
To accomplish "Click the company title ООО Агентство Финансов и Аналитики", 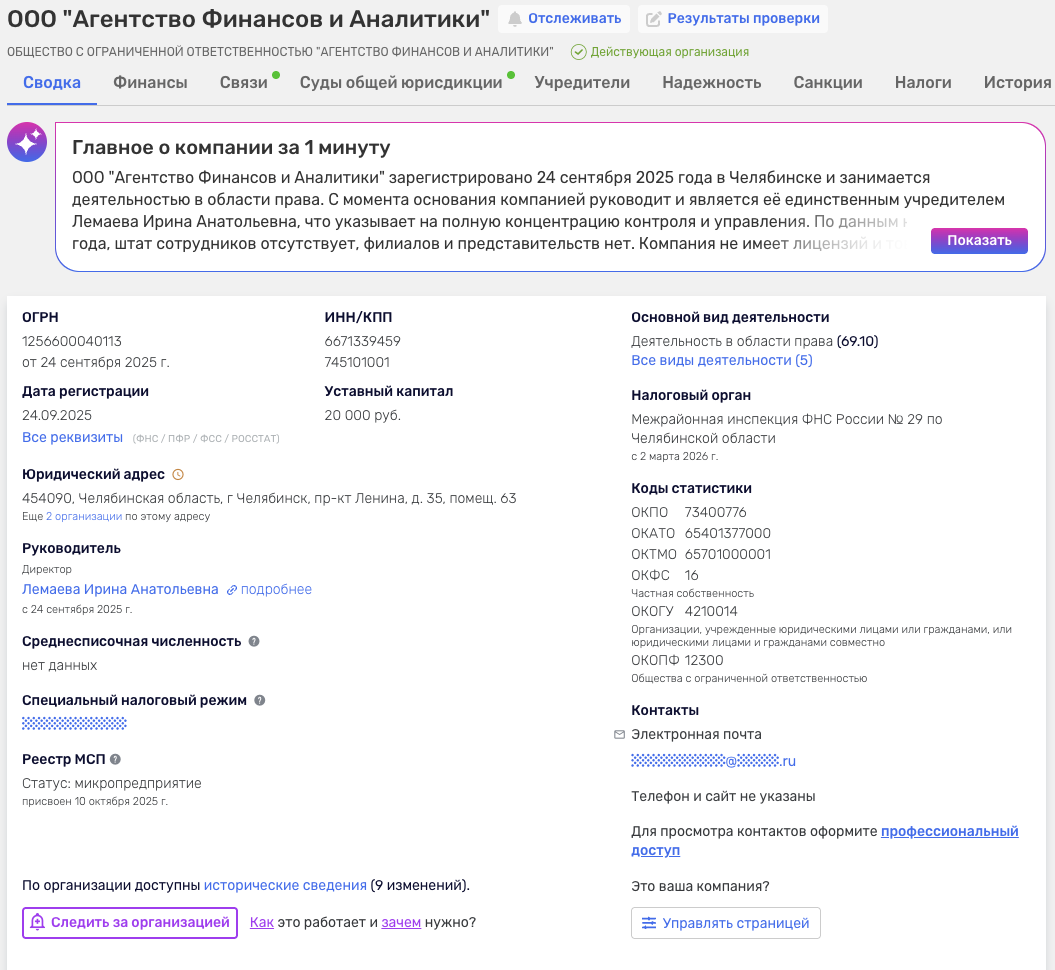I will [x=248, y=19].
